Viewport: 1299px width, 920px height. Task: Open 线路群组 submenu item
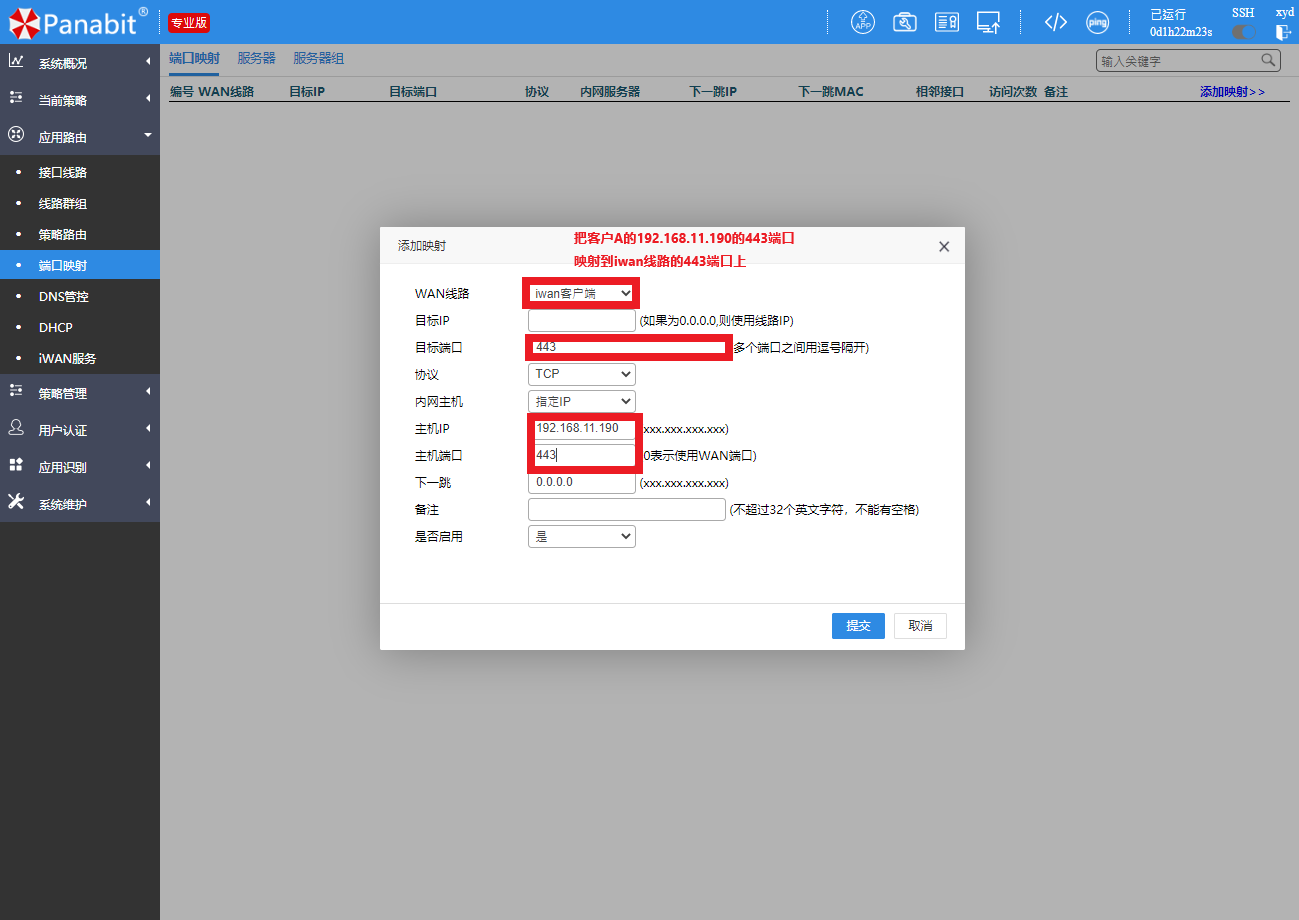[x=80, y=203]
